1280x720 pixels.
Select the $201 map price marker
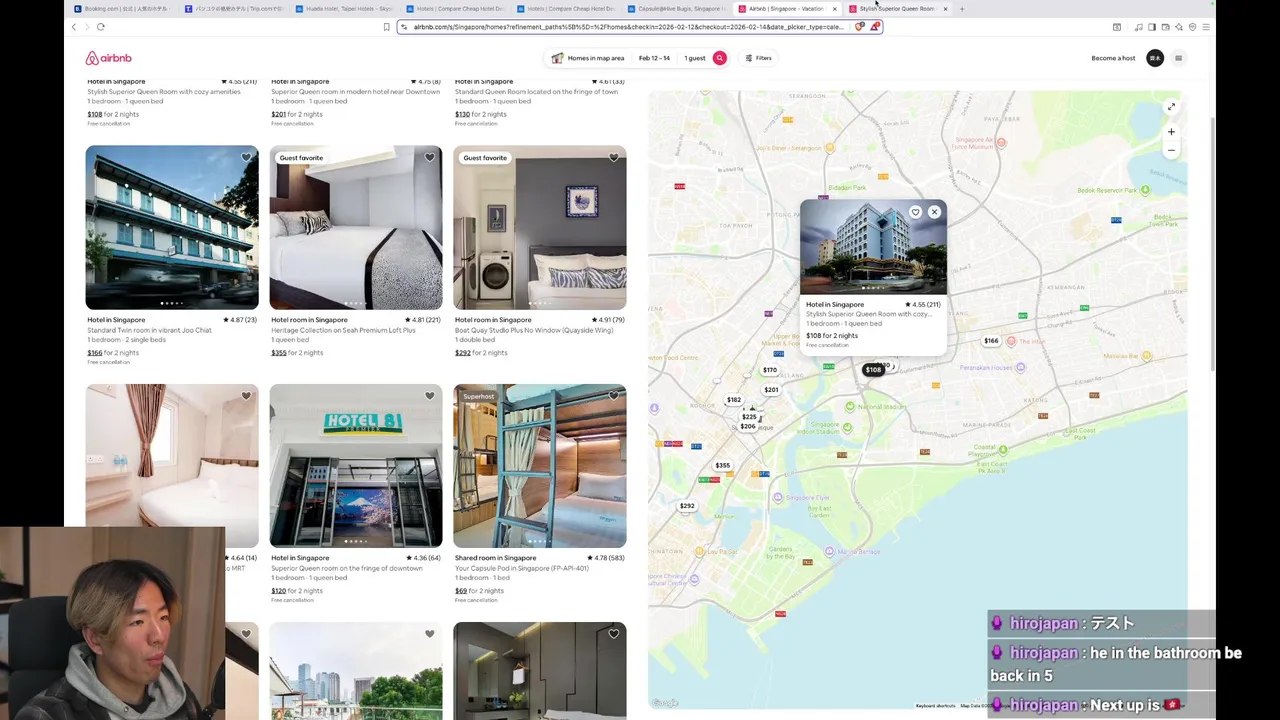tap(771, 390)
